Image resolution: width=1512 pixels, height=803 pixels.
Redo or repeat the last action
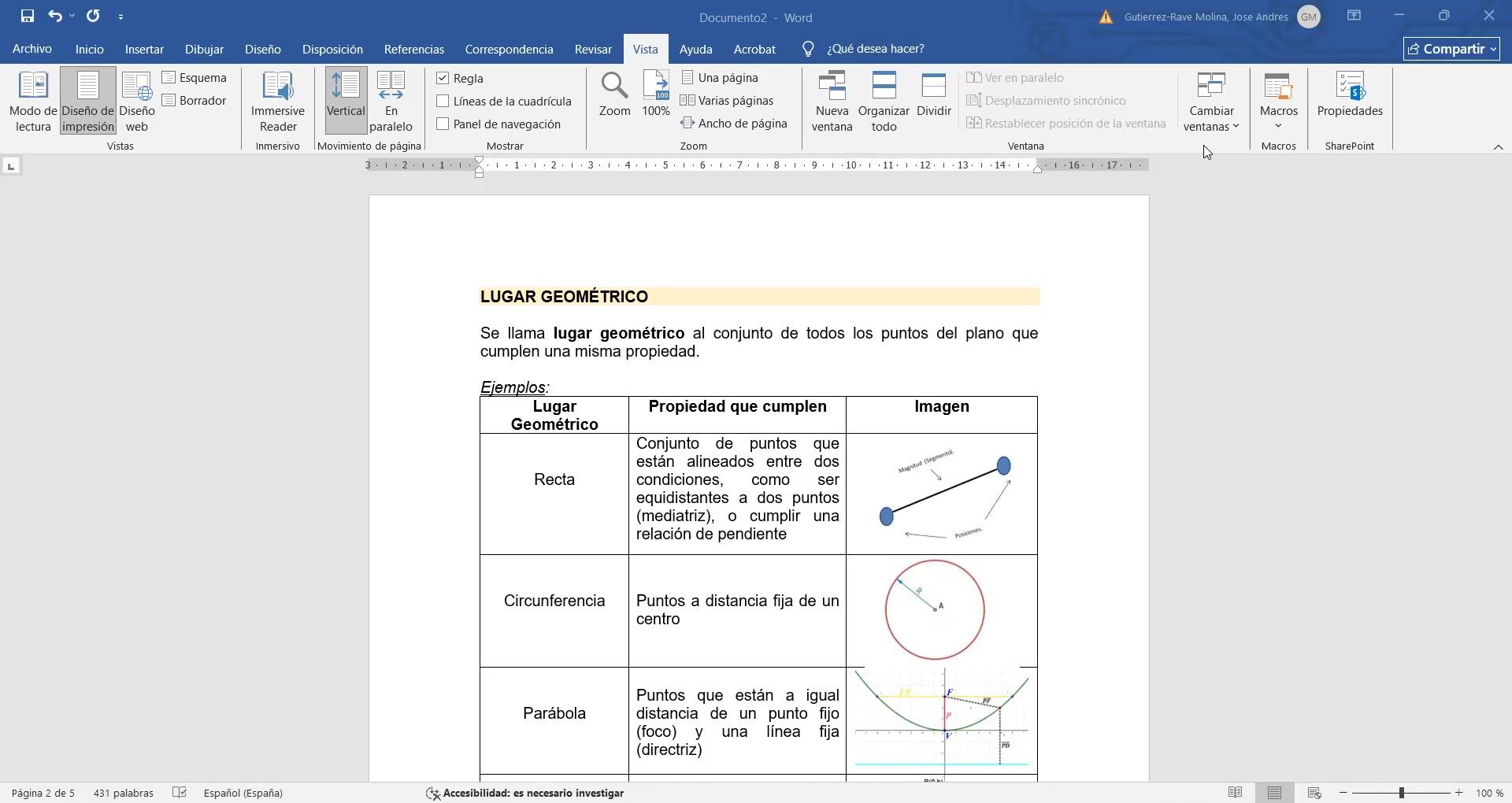(x=93, y=16)
